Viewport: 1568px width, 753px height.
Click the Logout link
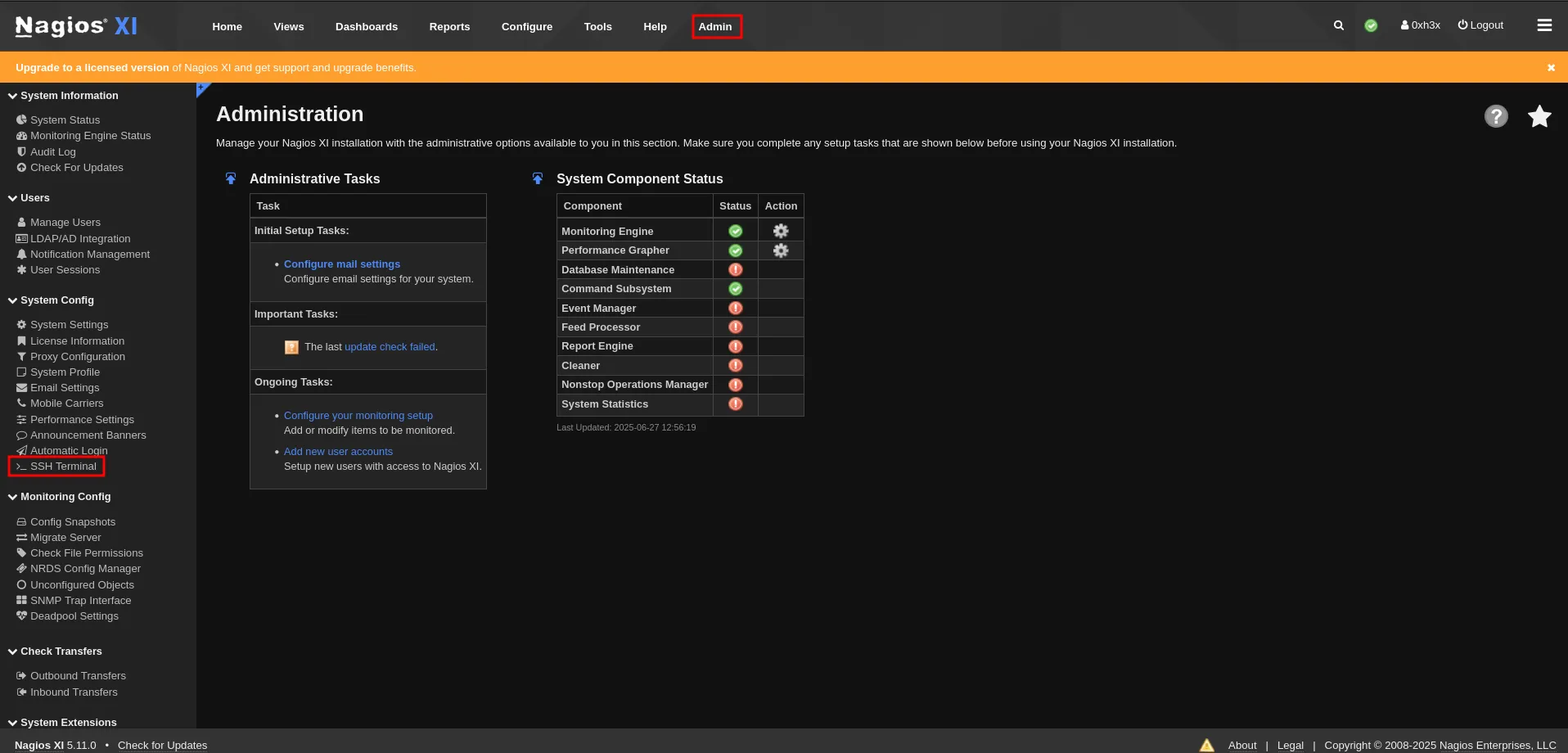pos(1480,25)
